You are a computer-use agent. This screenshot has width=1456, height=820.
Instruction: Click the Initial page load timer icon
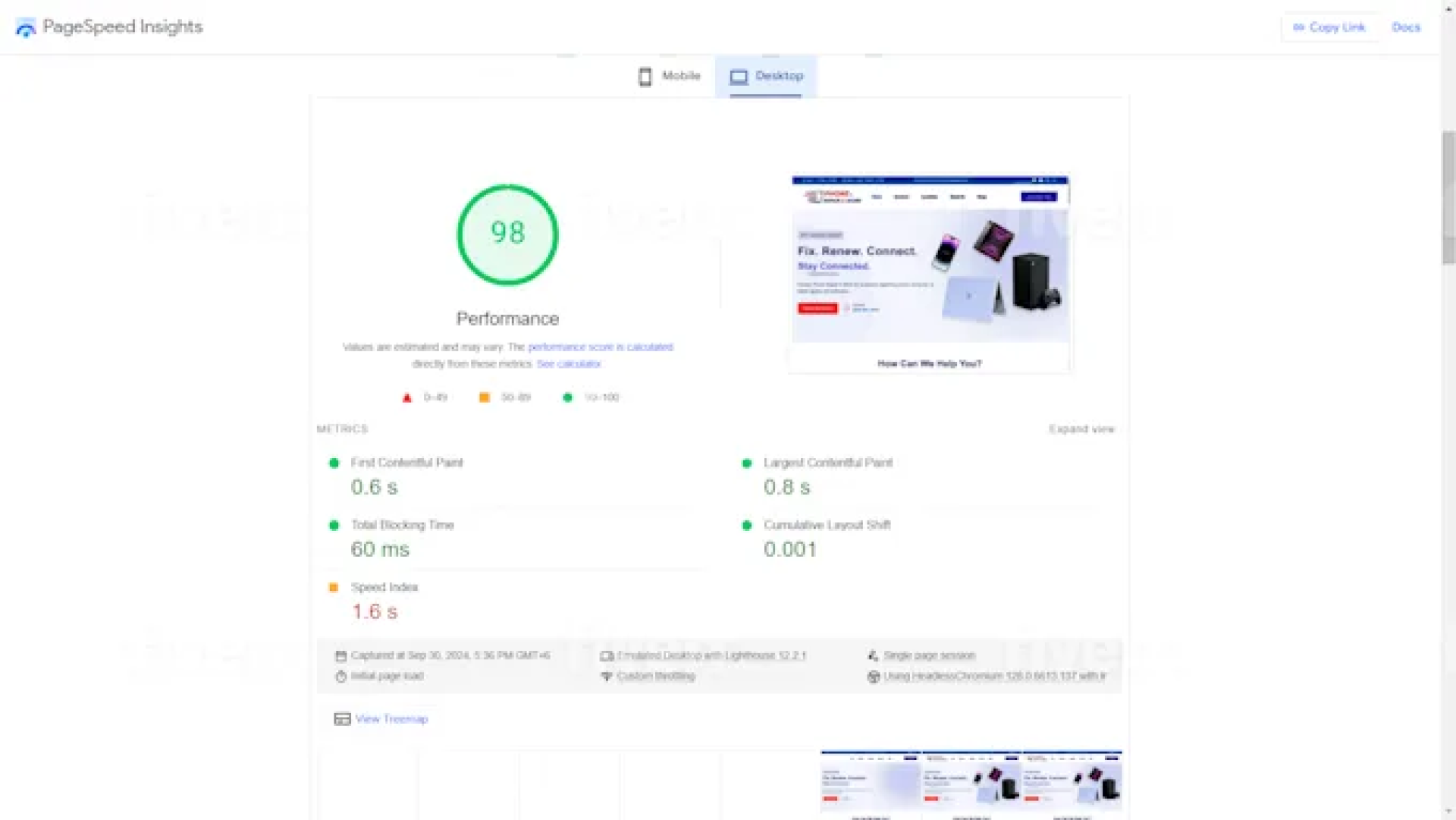click(x=340, y=677)
